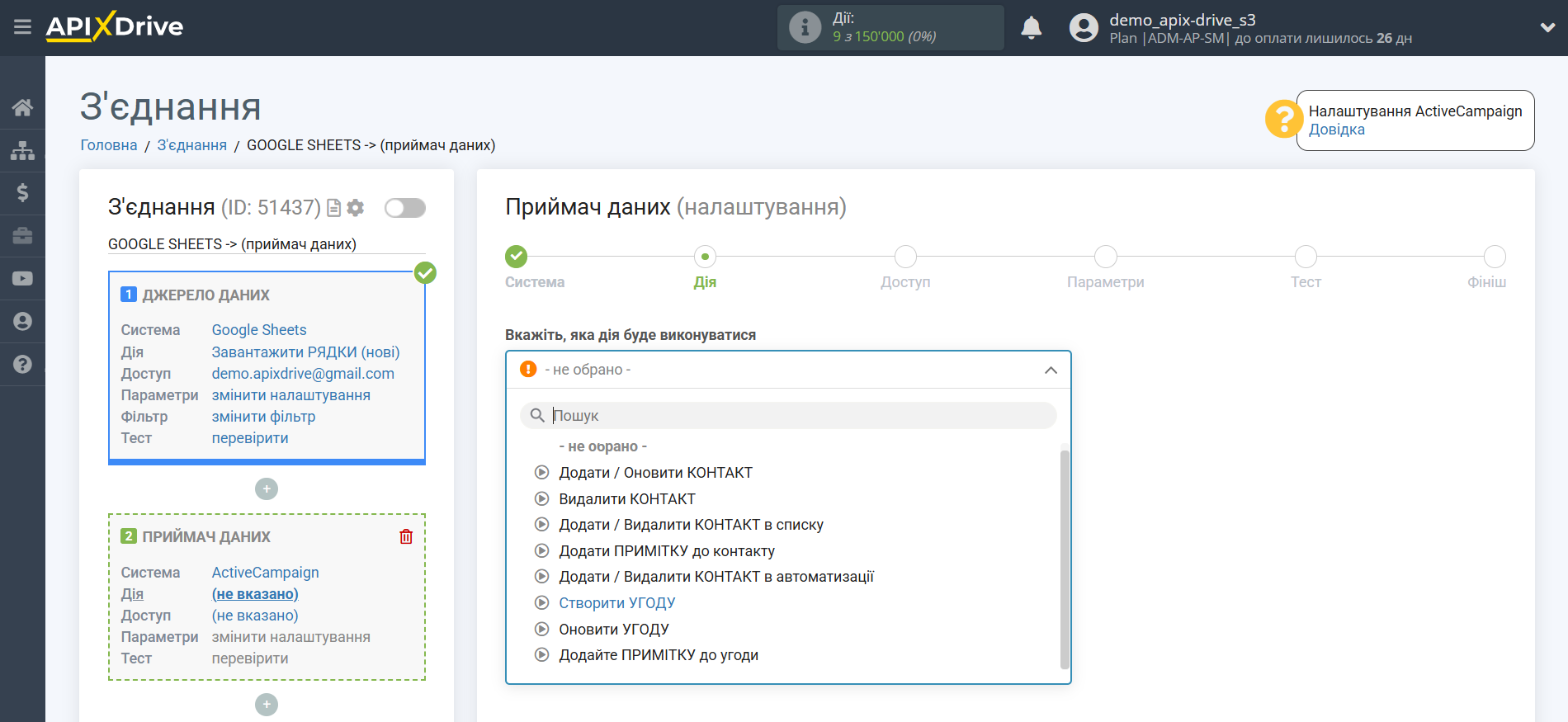Screen dimensions: 1568x722
Task: Open connections sitemap sidebar icon
Action: click(22, 150)
